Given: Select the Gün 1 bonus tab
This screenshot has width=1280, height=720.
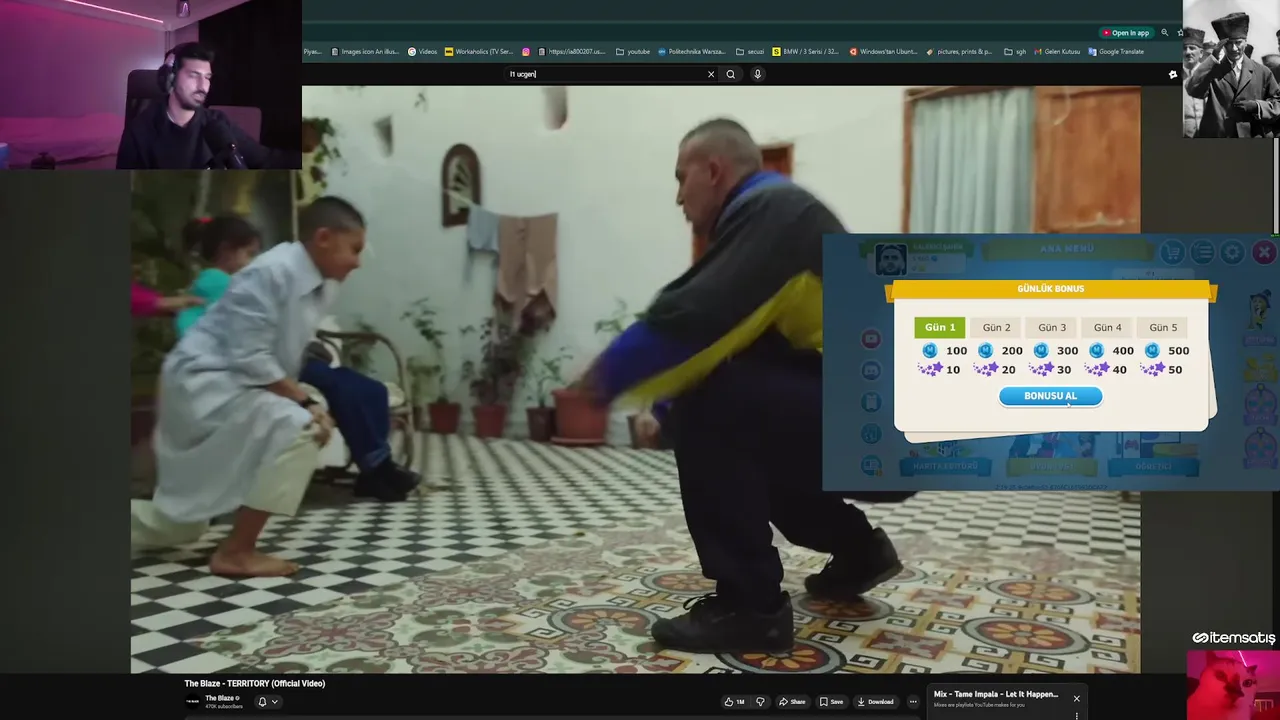Looking at the screenshot, I should 940,327.
